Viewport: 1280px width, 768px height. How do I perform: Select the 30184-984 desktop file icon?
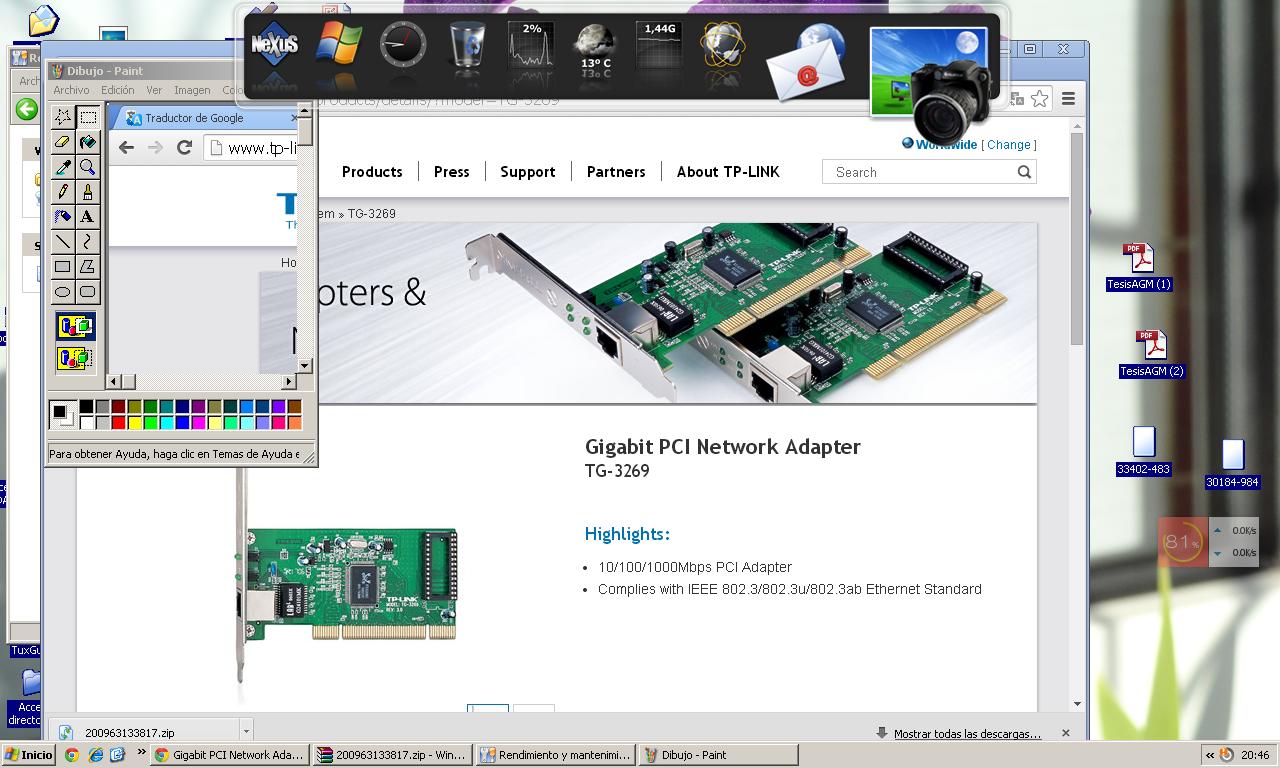click(1232, 465)
